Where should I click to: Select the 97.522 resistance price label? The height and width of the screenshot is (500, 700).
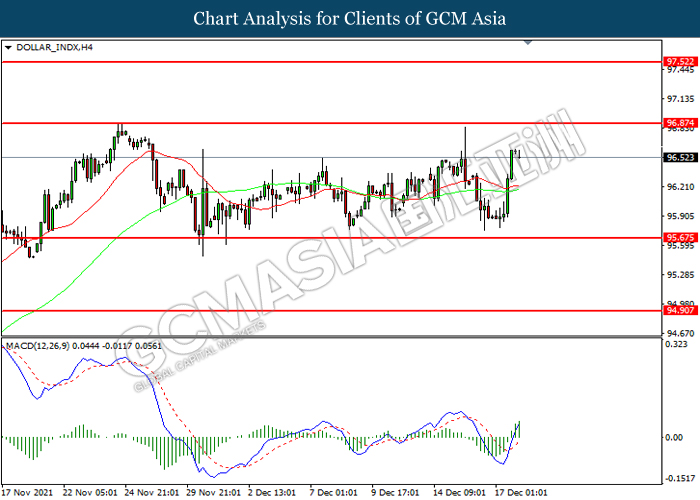click(680, 61)
